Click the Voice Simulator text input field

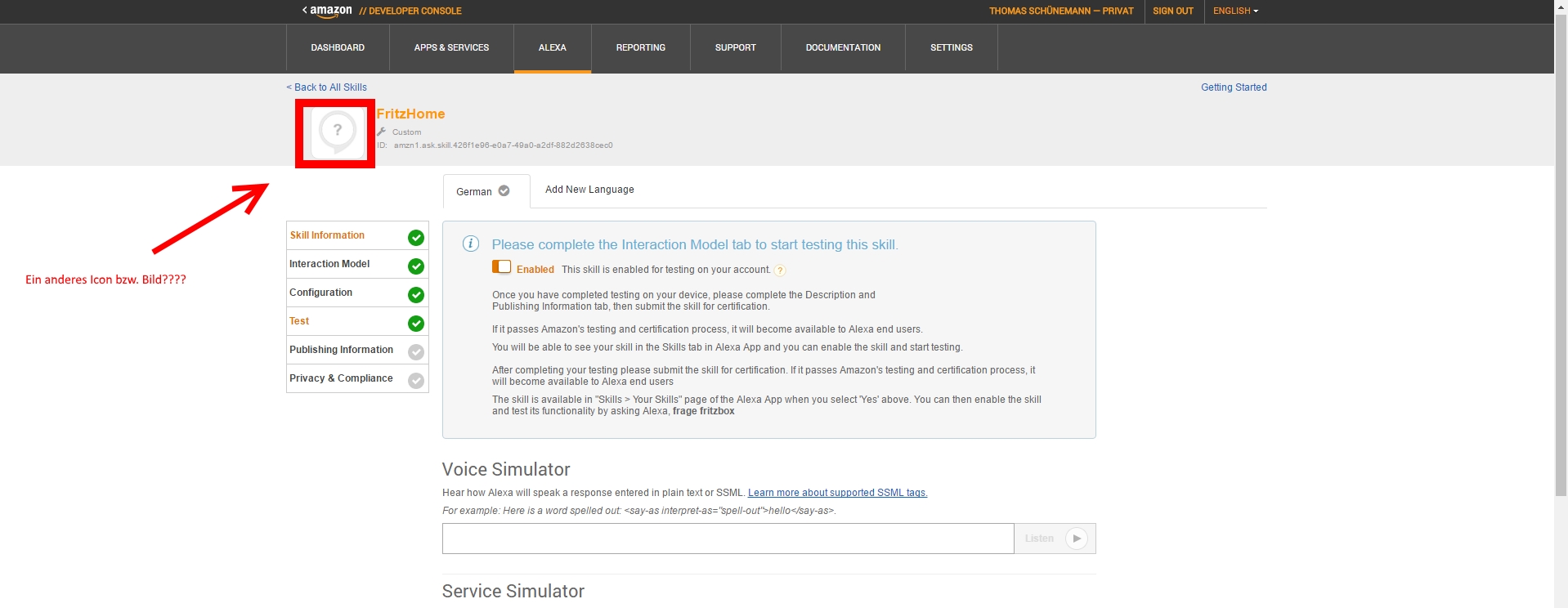728,539
